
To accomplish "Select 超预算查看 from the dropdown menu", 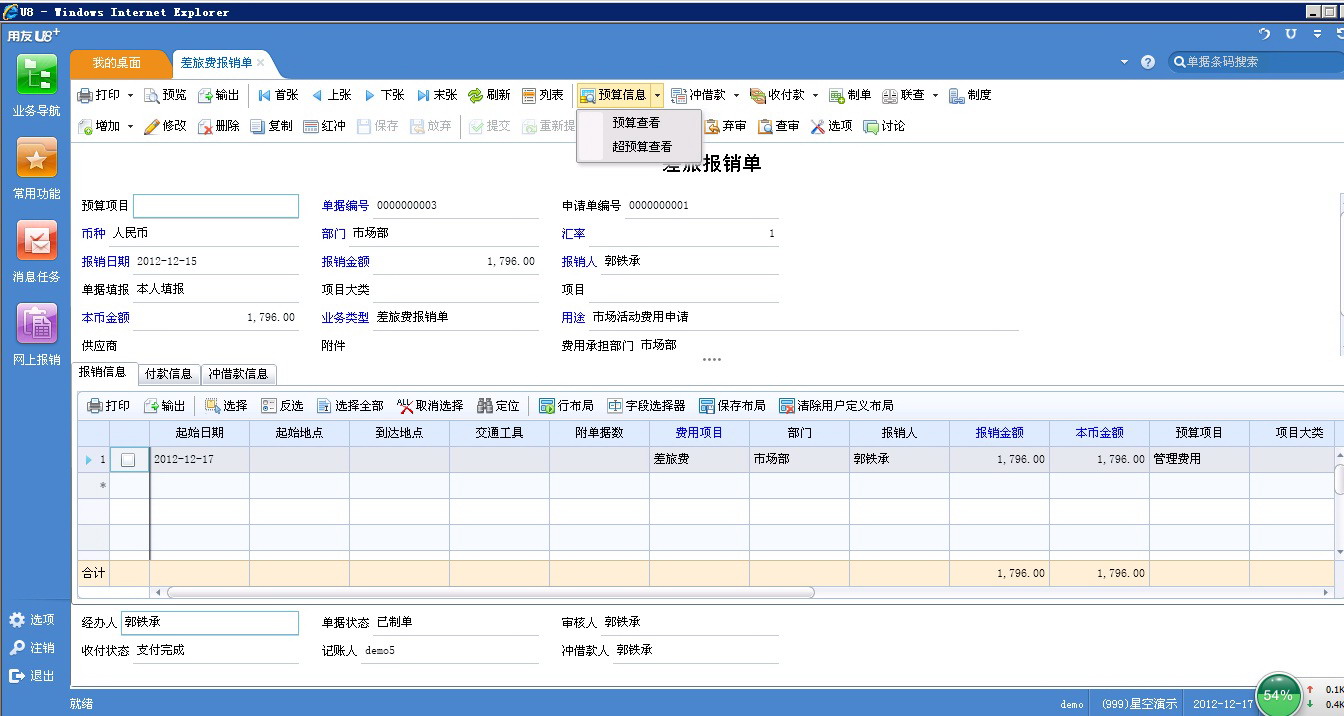I will coord(642,147).
